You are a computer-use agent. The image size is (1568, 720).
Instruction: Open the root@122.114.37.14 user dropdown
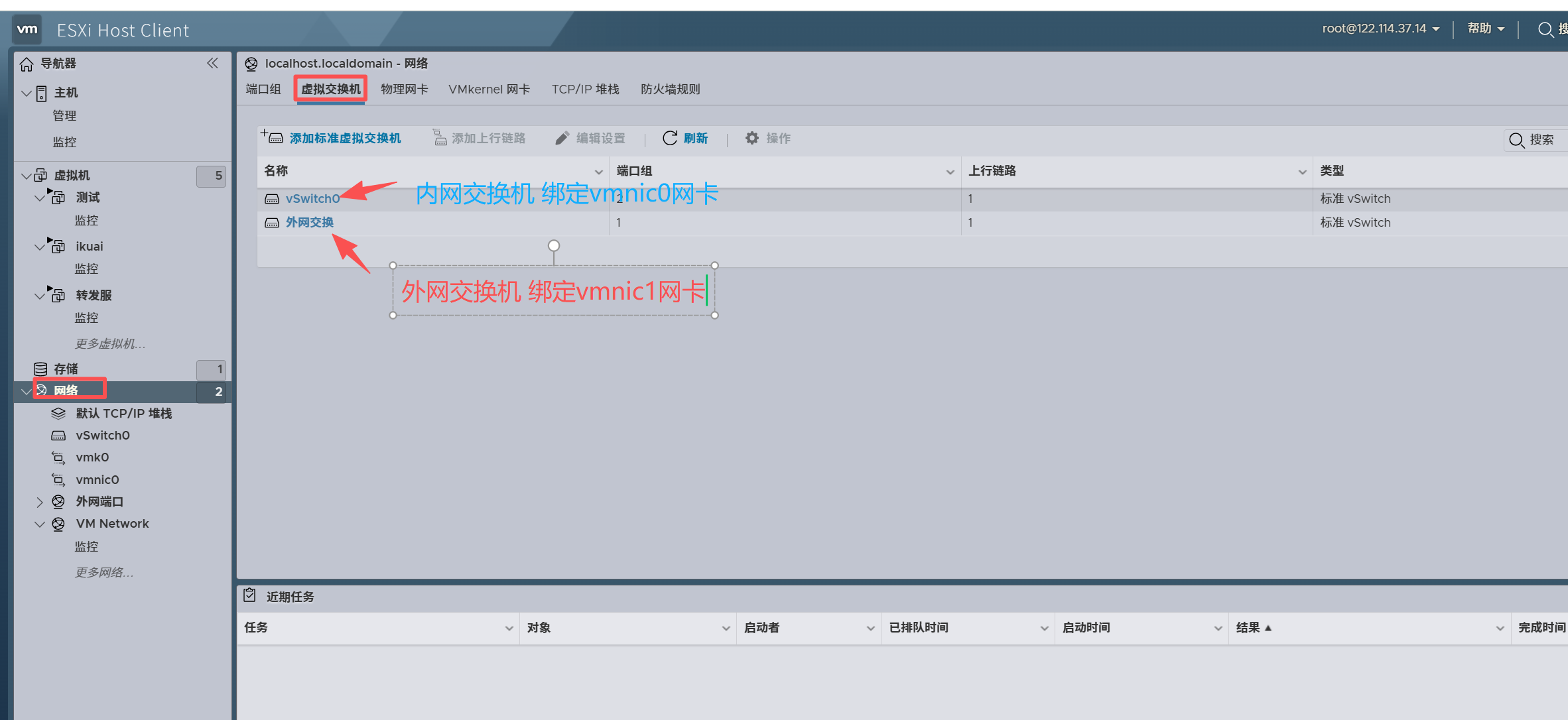pyautogui.click(x=1380, y=29)
